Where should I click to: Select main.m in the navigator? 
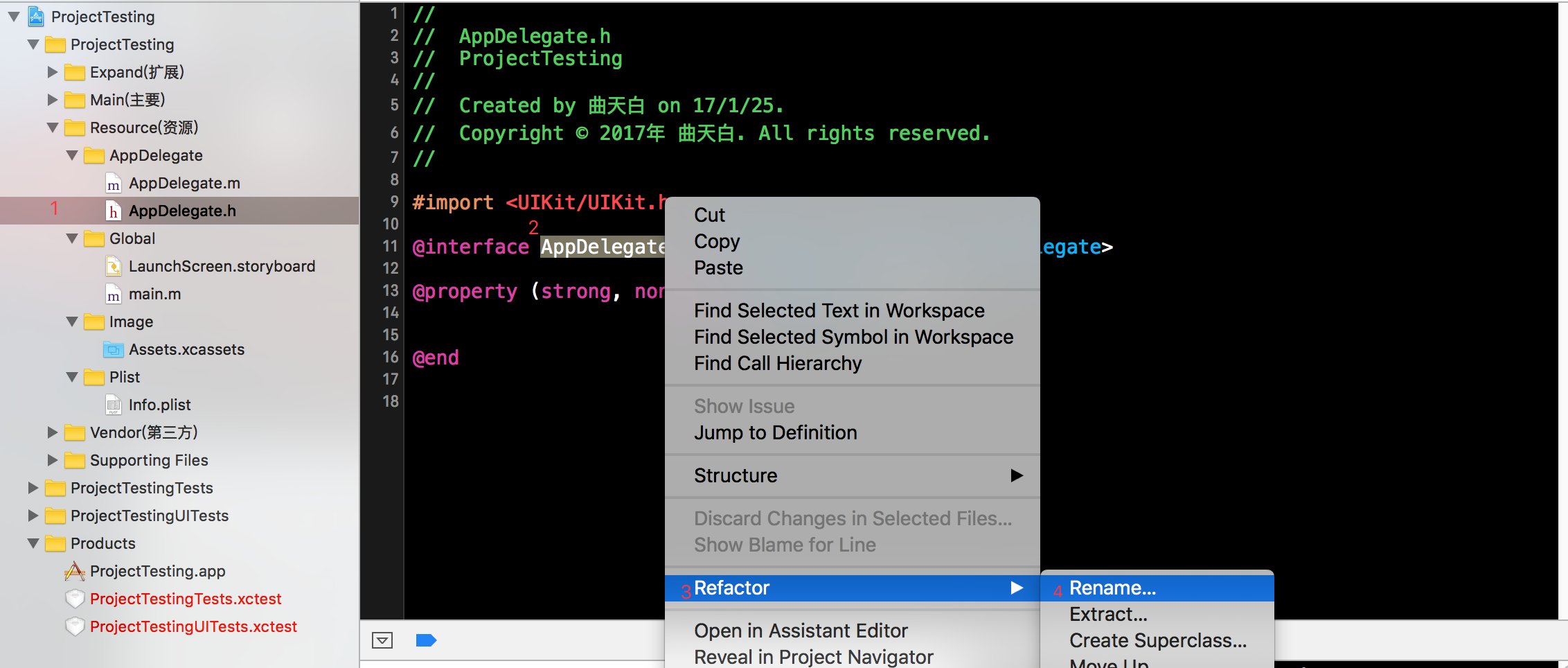pyautogui.click(x=154, y=294)
